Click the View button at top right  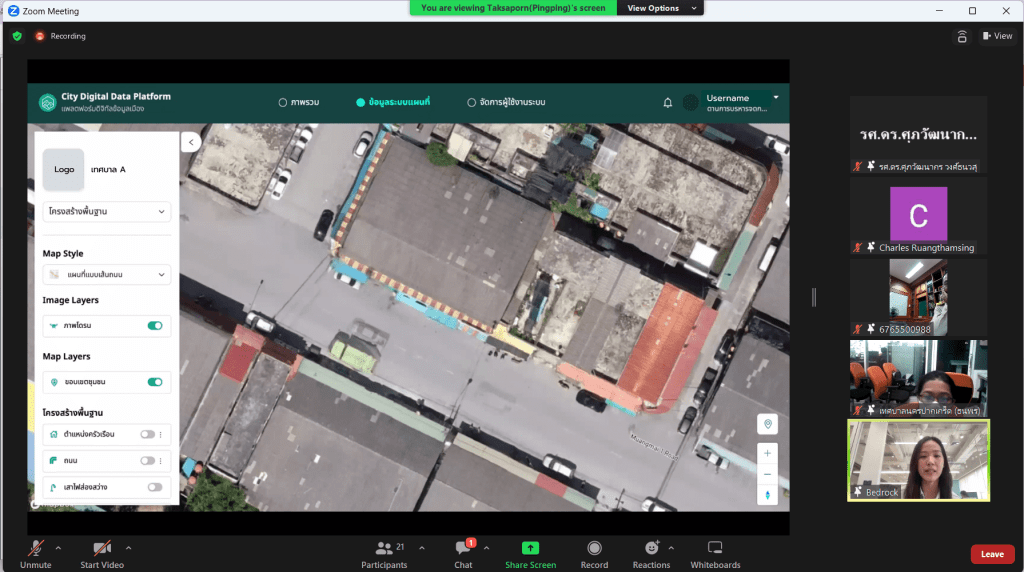[x=997, y=36]
